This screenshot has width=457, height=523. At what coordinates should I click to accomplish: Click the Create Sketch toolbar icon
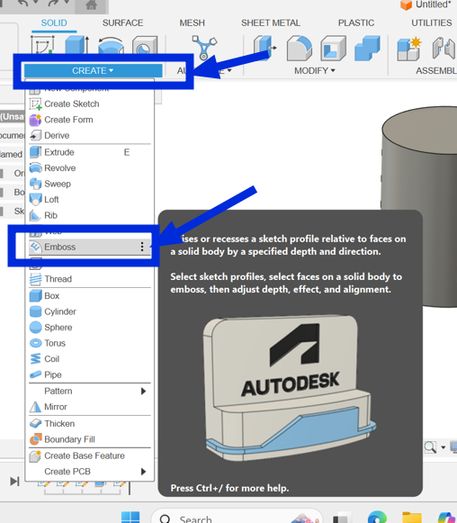[x=42, y=45]
